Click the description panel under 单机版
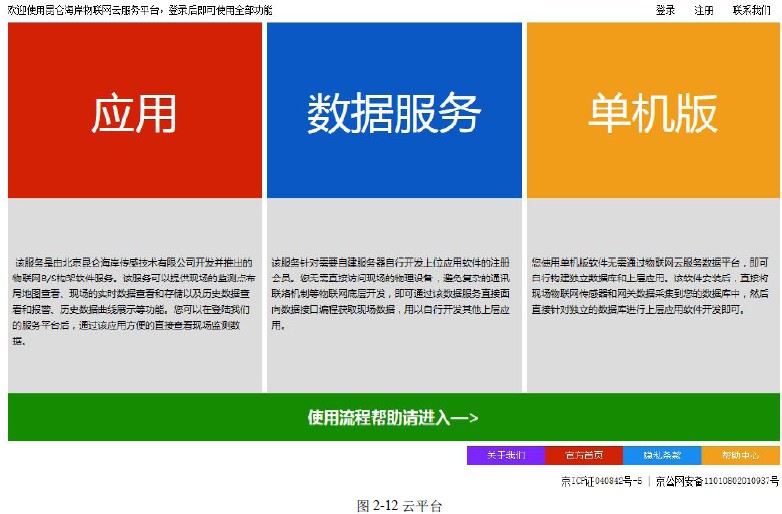The width and height of the screenshot is (782, 514). pyautogui.click(x=652, y=296)
